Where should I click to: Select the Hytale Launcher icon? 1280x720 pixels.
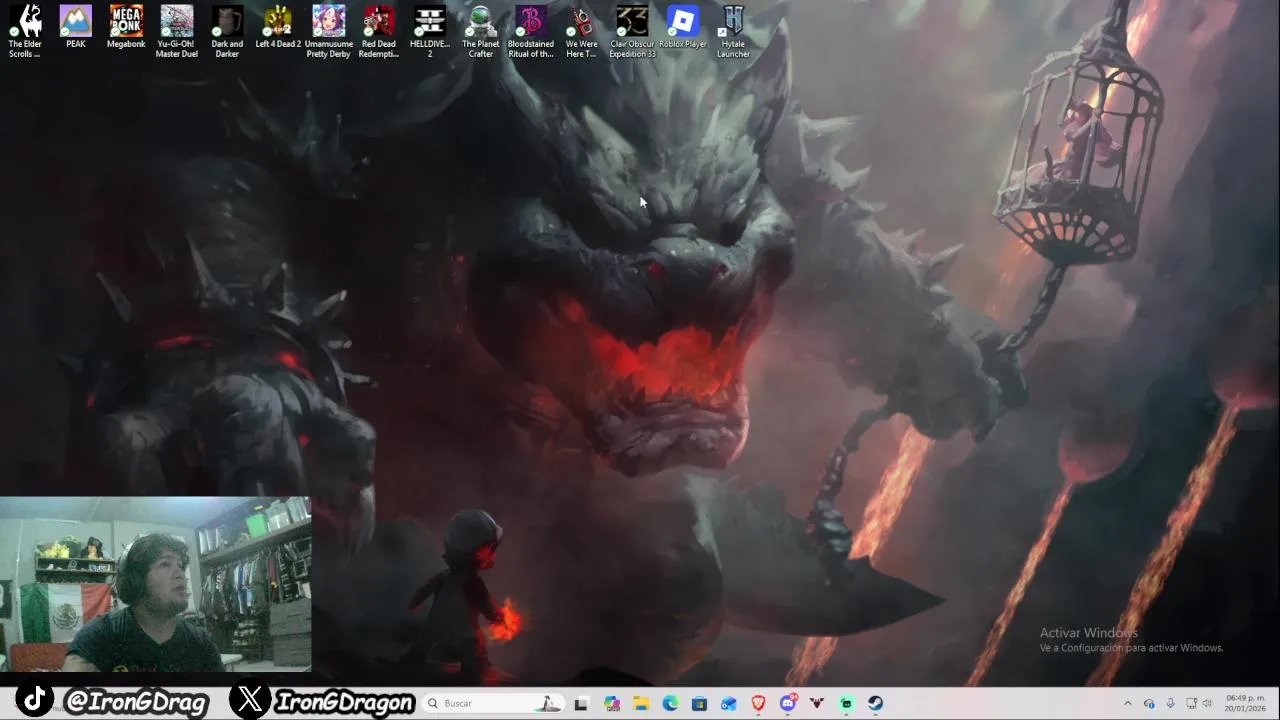tap(733, 31)
